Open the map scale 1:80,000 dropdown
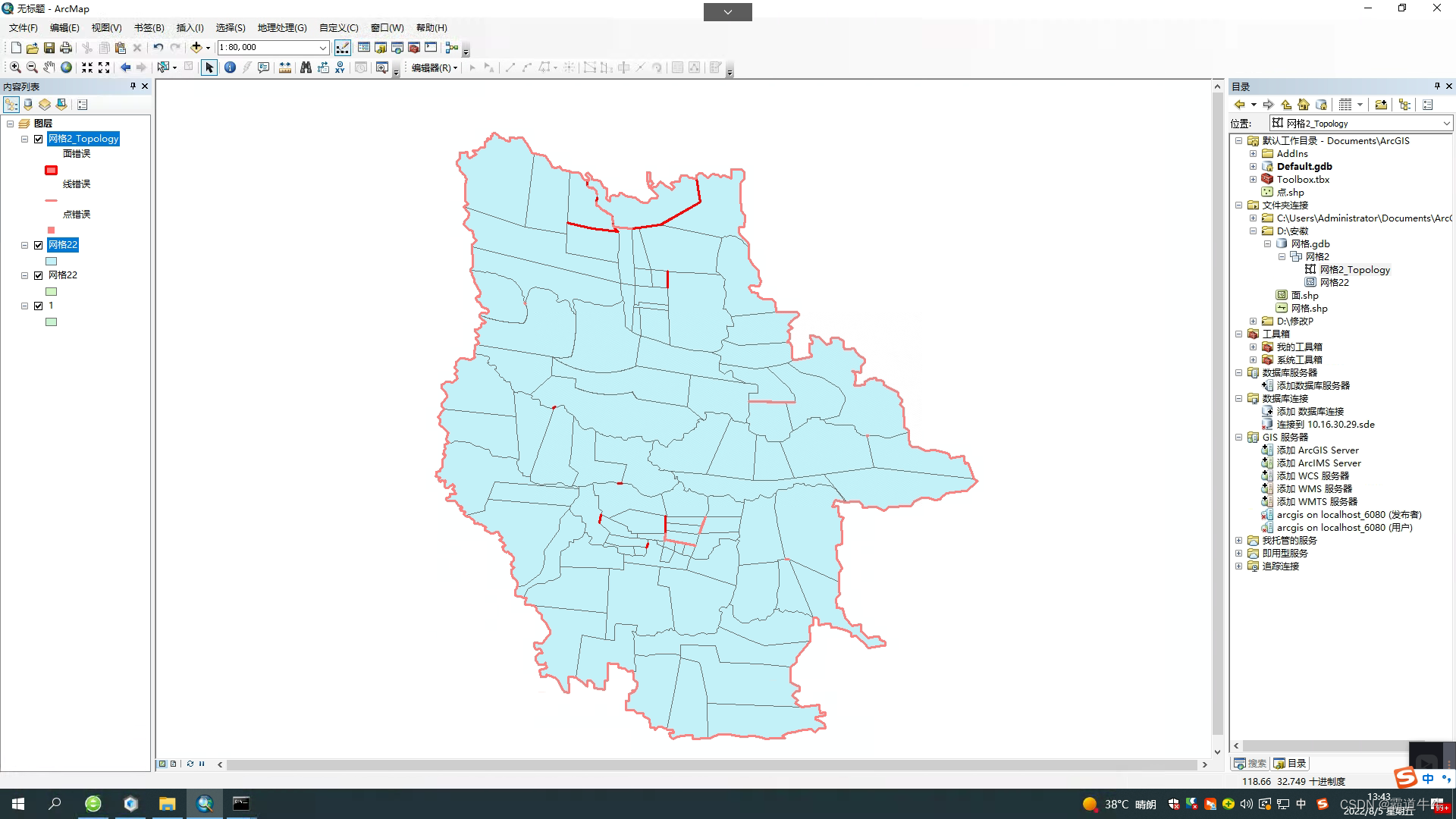 coord(323,48)
